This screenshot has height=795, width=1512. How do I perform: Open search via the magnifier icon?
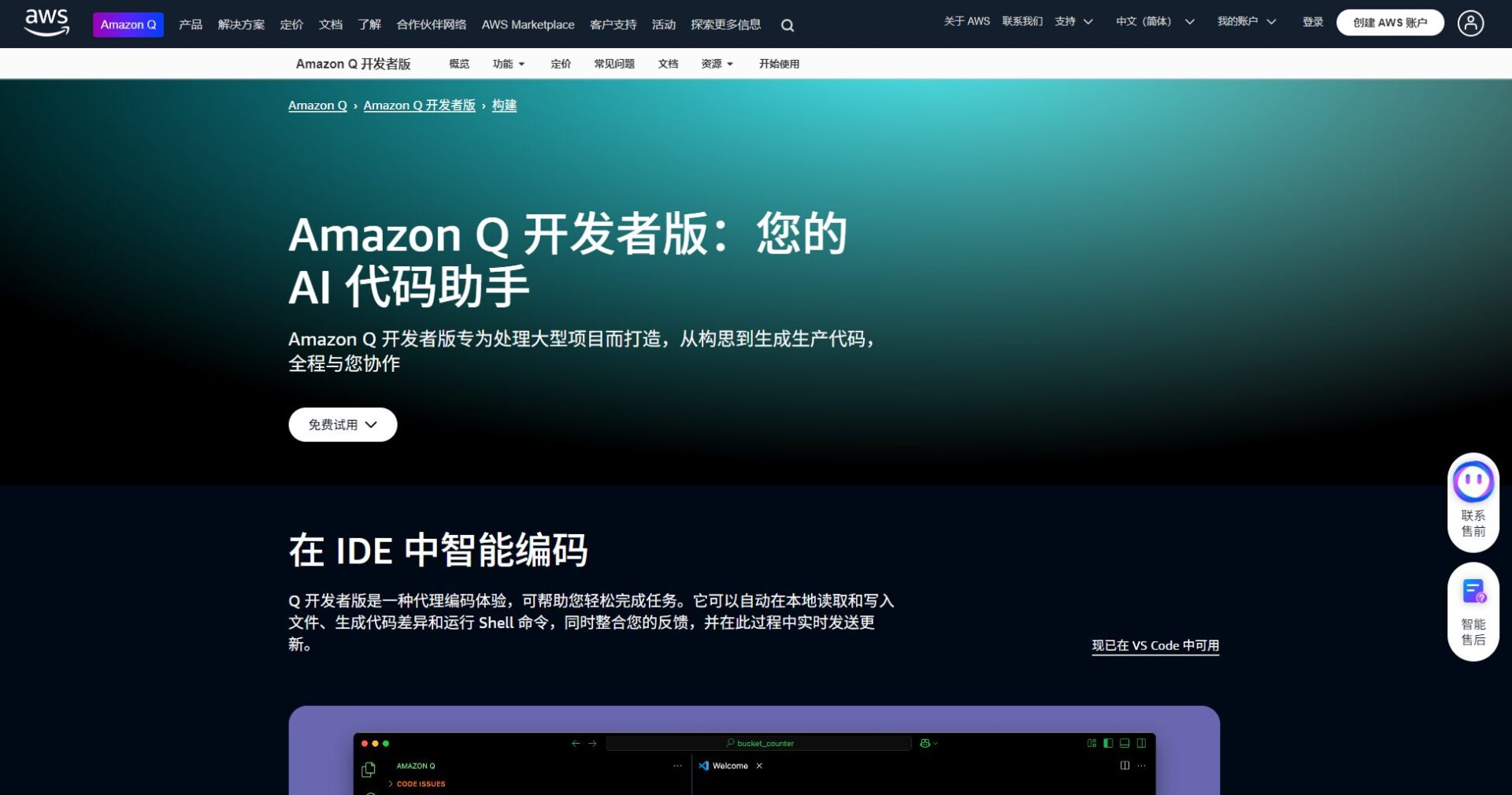pyautogui.click(x=787, y=25)
